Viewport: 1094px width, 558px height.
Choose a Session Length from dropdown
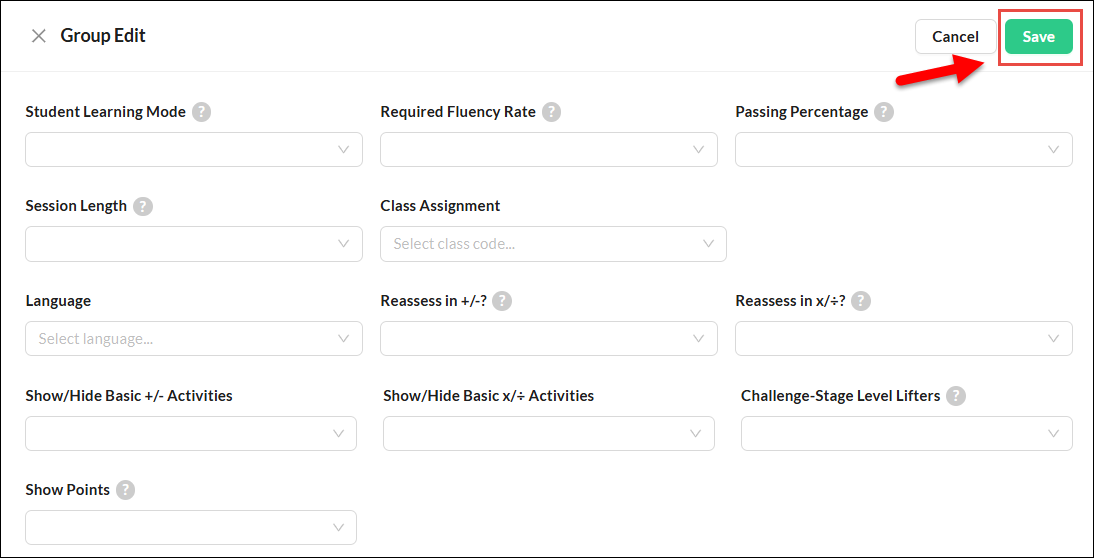[x=194, y=244]
